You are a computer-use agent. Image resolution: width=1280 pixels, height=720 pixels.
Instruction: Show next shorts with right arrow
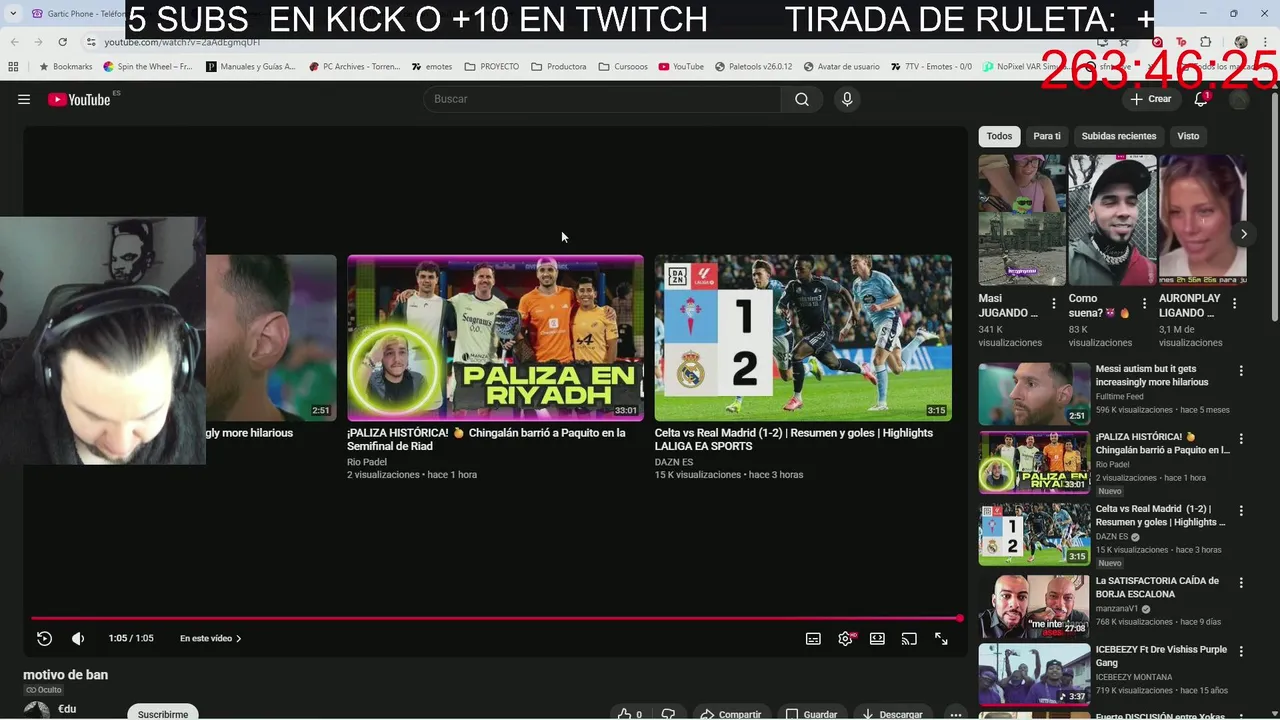point(1243,234)
